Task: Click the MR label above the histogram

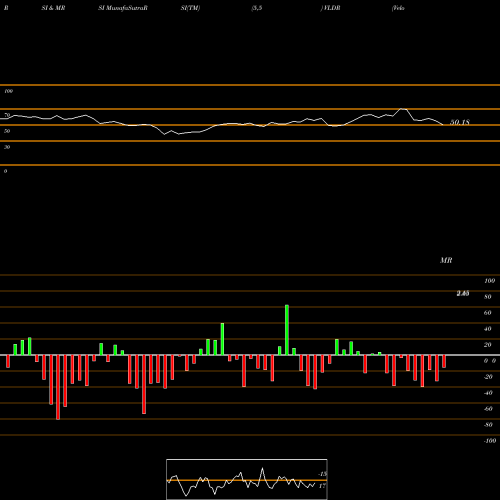Action: [446, 260]
